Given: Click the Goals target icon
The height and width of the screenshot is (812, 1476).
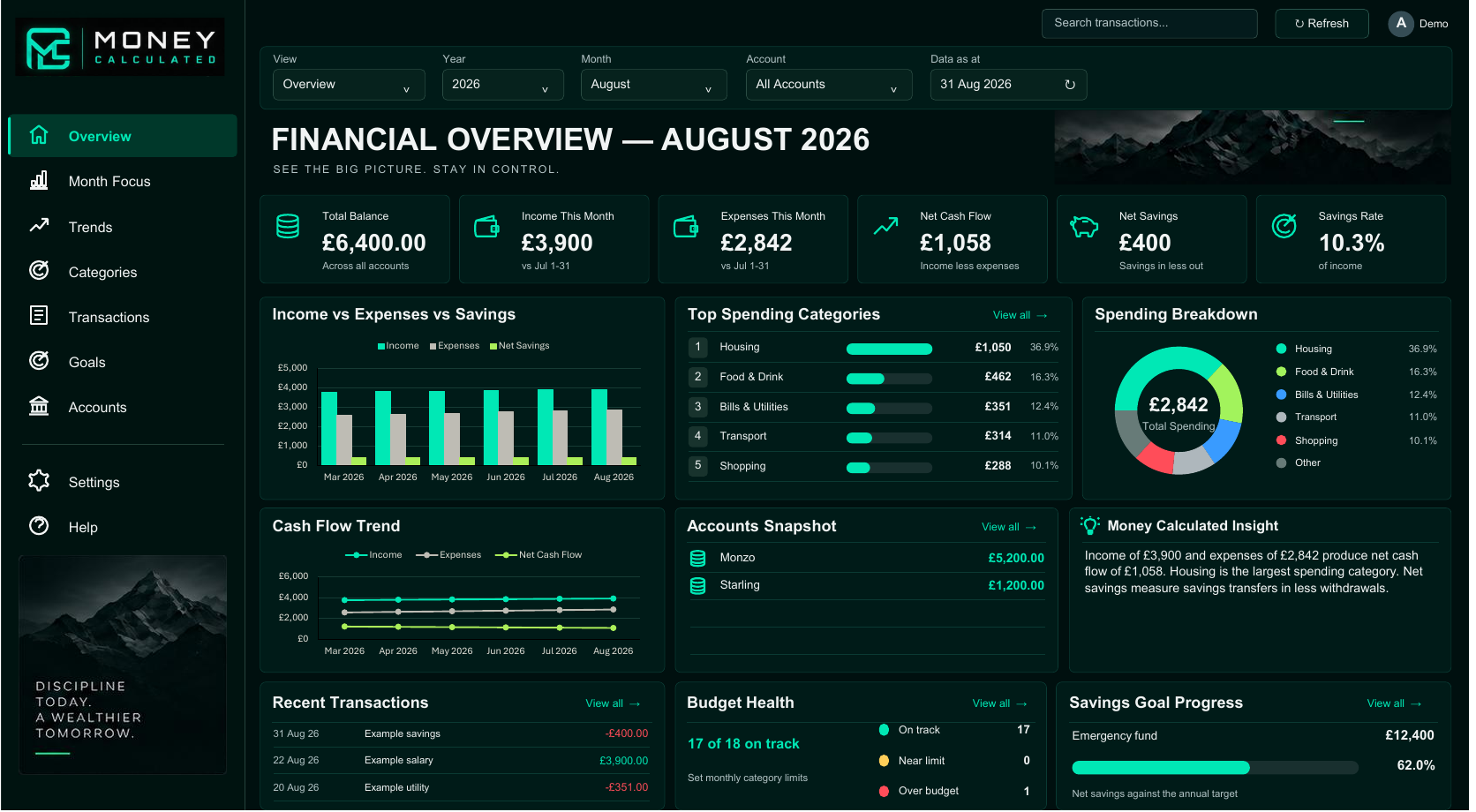Looking at the screenshot, I should (x=39, y=360).
